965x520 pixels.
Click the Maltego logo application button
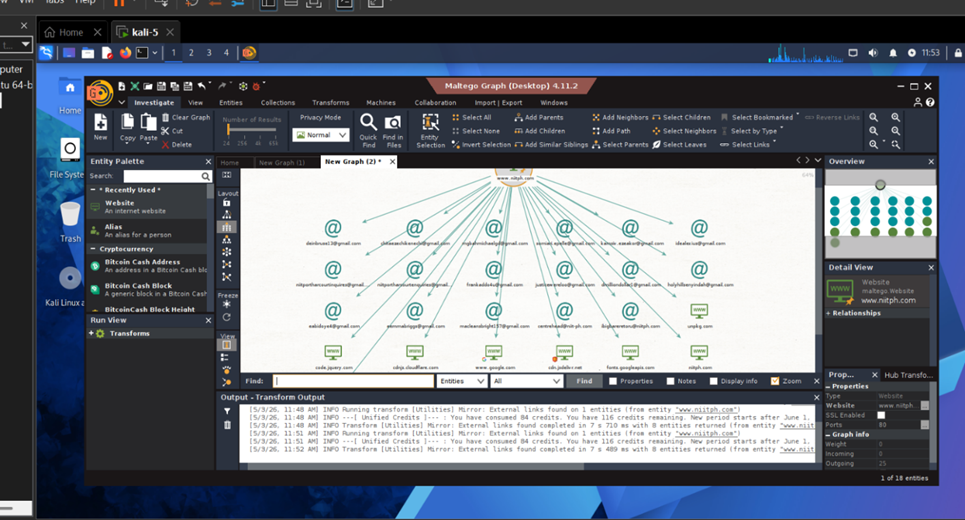(x=99, y=93)
